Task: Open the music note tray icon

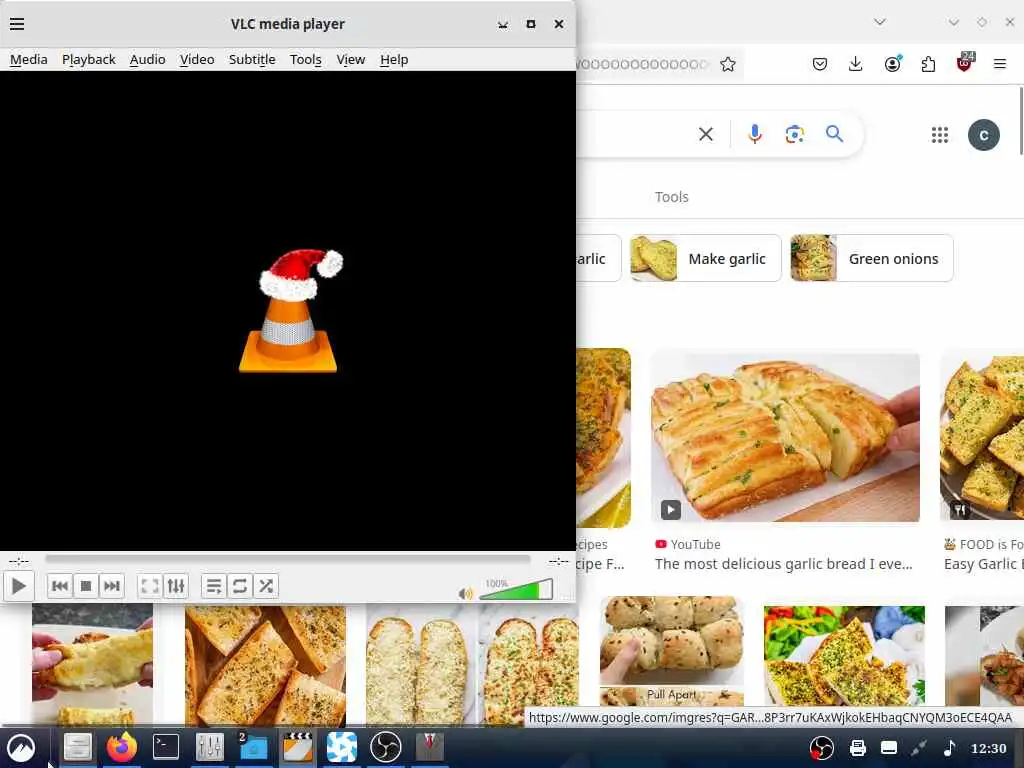Action: (949, 748)
